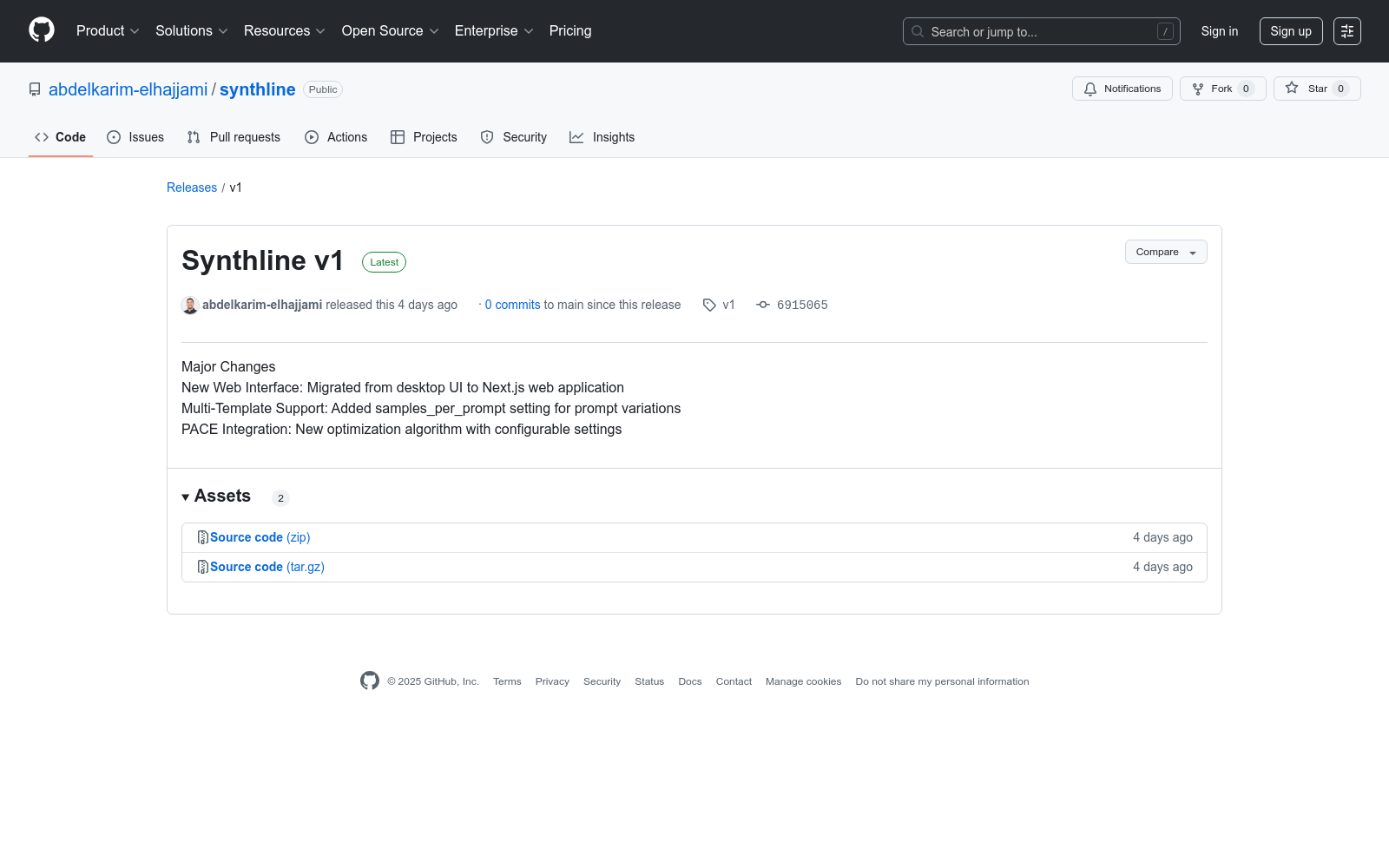Click Do not share my personal information
This screenshot has height=868, width=1389.
tap(942, 681)
